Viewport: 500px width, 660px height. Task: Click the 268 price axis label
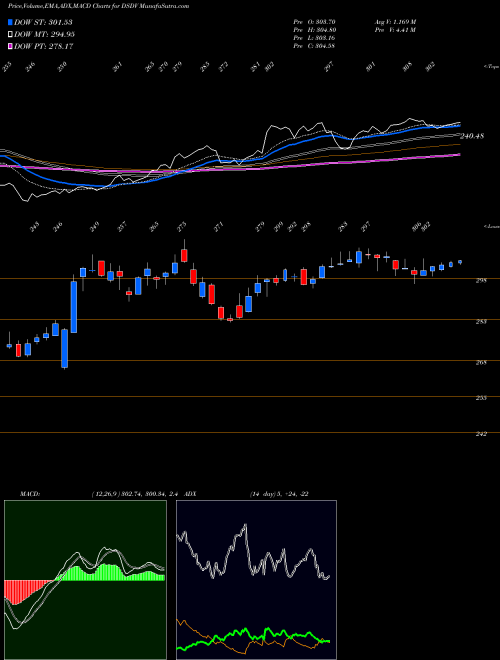tap(481, 362)
